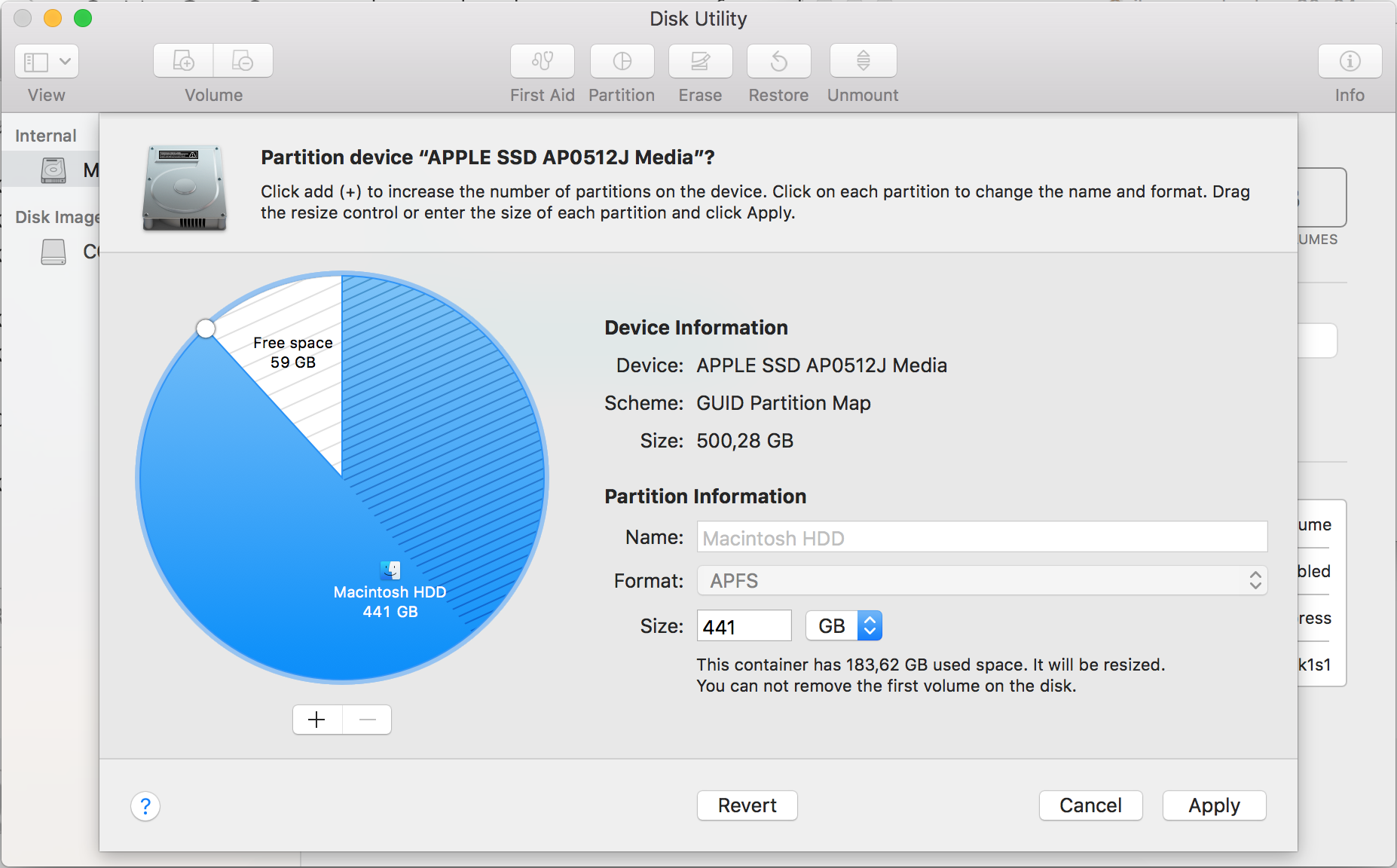Apply the partition changes
This screenshot has width=1397, height=868.
(x=1215, y=805)
